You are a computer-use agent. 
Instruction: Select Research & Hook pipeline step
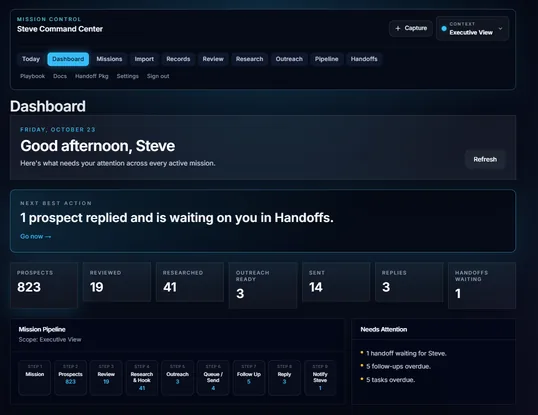tap(142, 378)
